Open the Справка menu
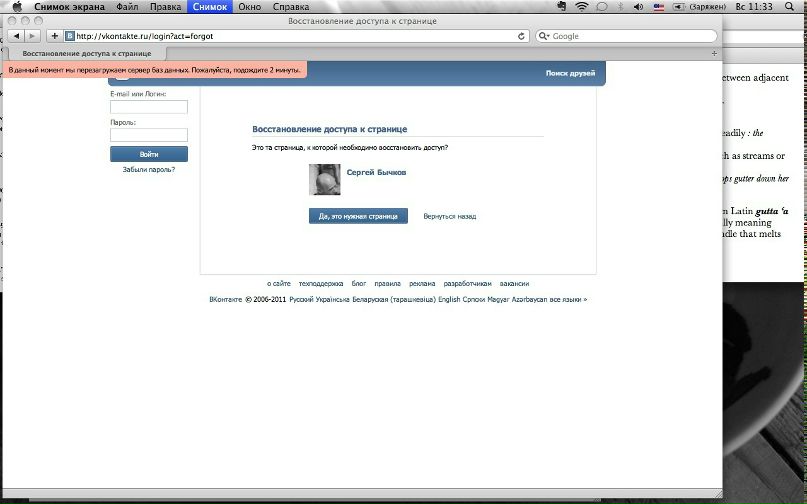The image size is (807, 504). pyautogui.click(x=291, y=7)
